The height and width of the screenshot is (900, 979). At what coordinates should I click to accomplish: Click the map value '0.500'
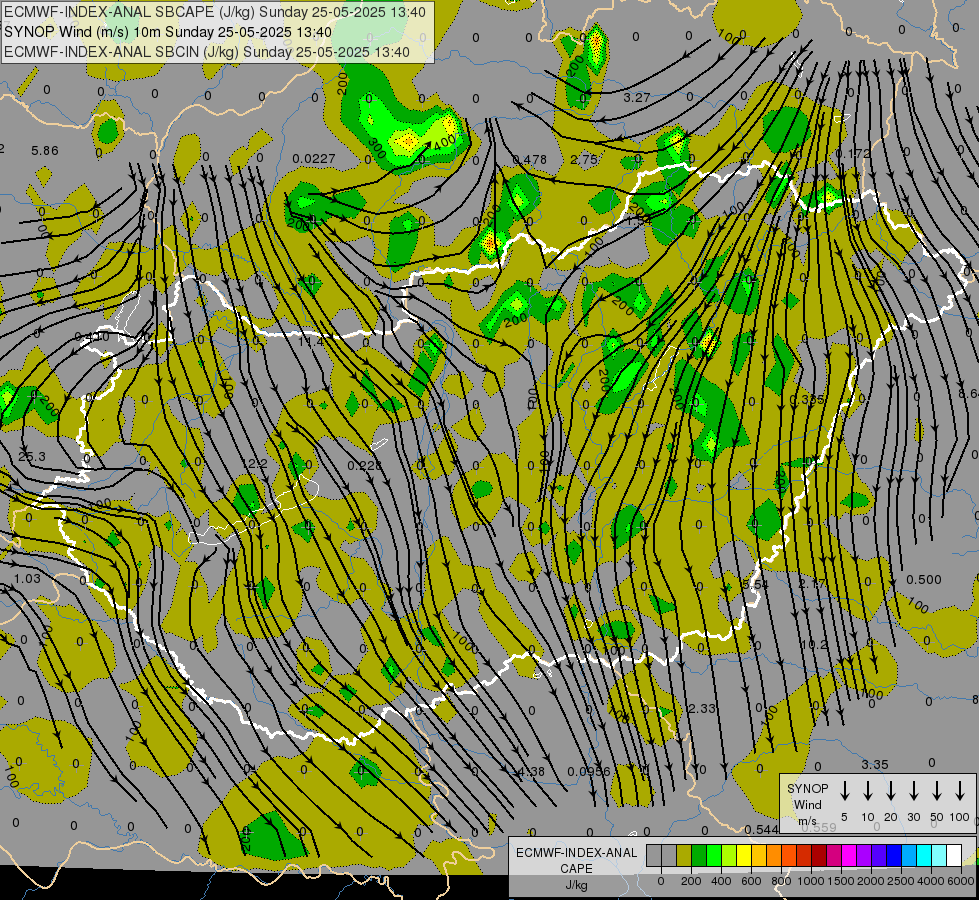923,579
